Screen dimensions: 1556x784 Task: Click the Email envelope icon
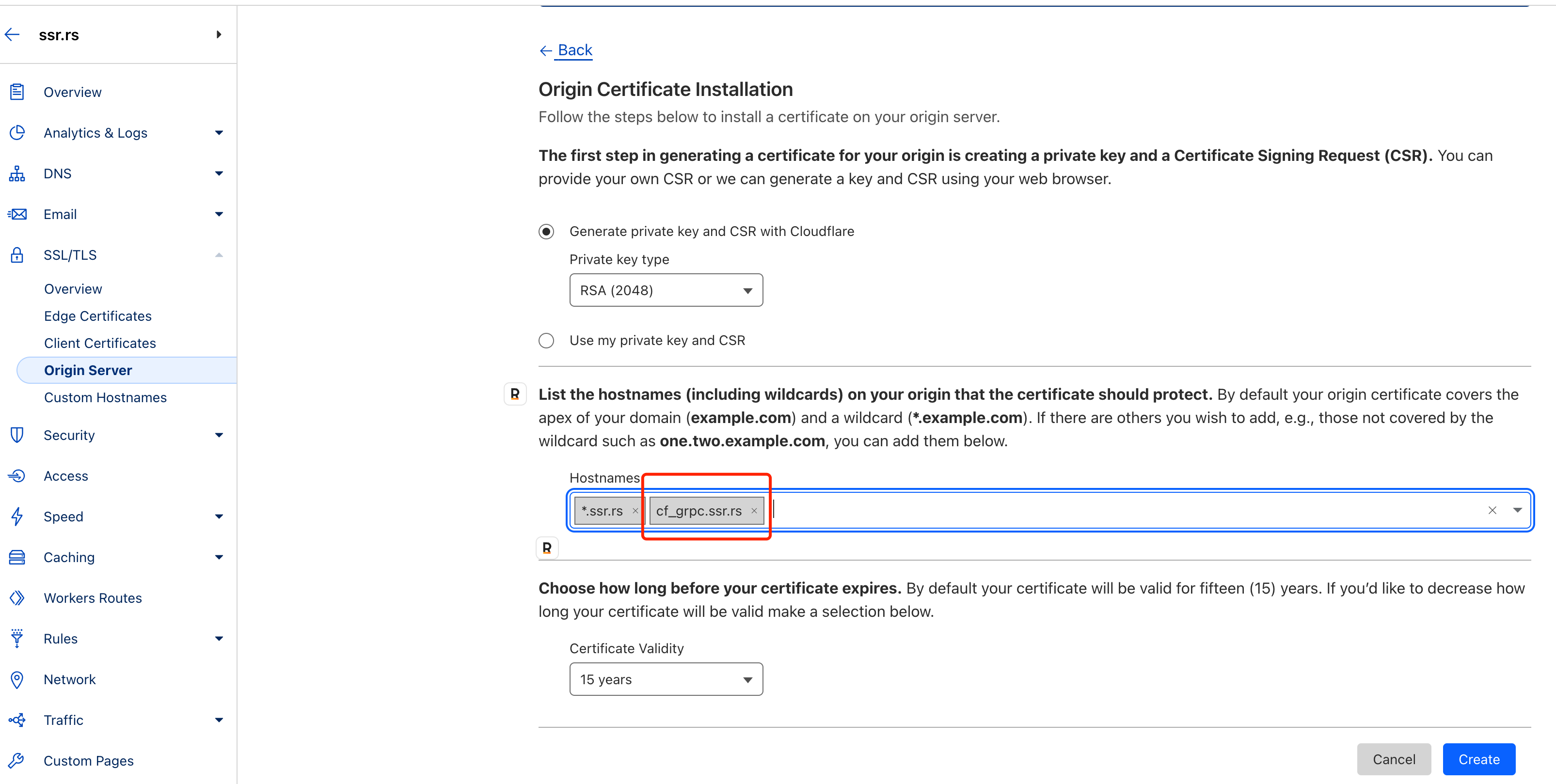click(17, 214)
